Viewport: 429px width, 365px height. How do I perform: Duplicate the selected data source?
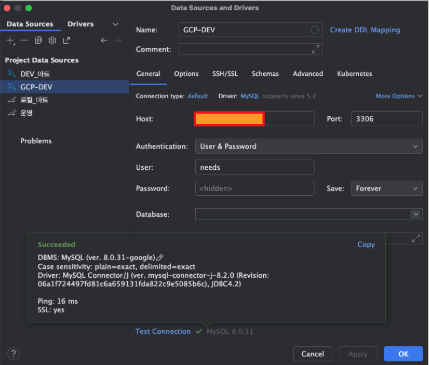coord(38,40)
